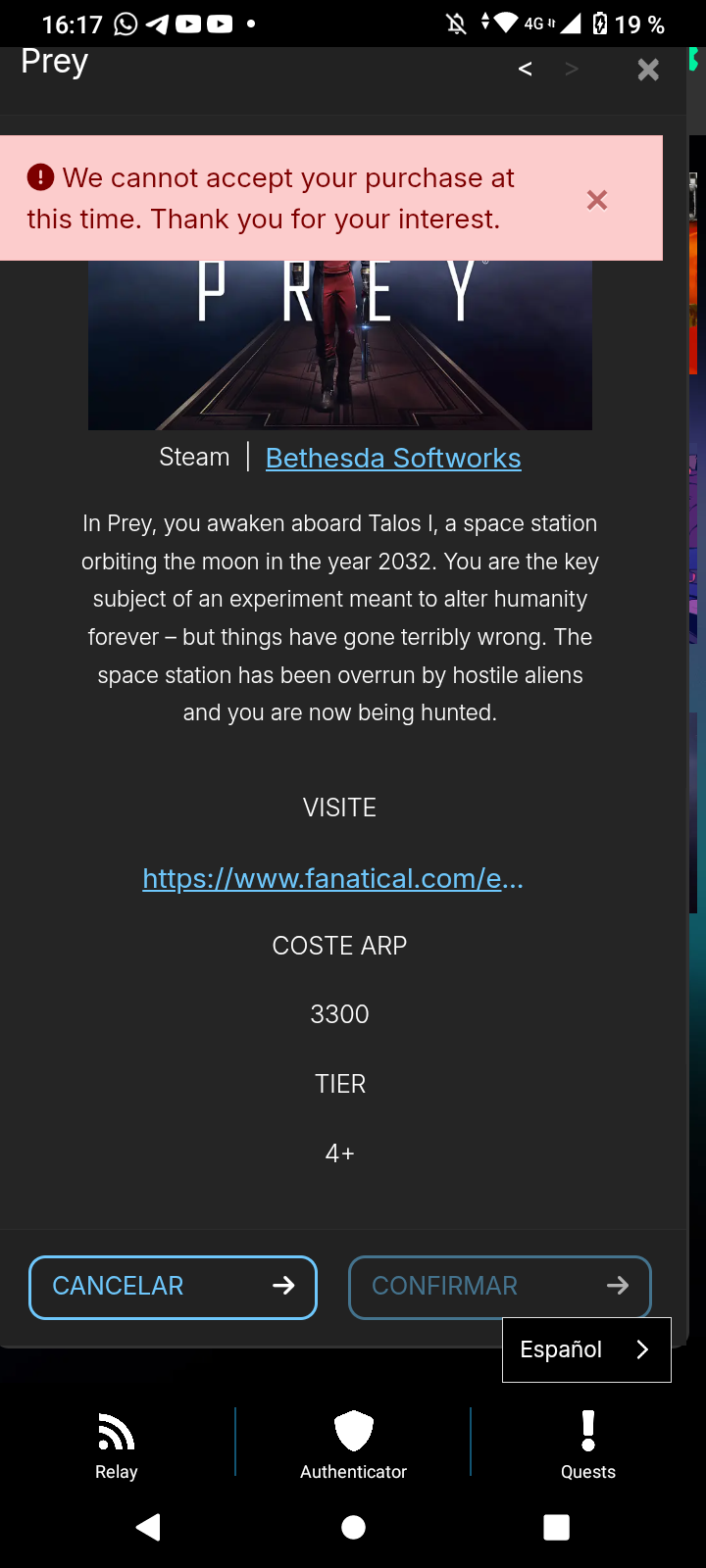Open the fanatical.com link
The height and width of the screenshot is (1568, 706).
pos(333,878)
